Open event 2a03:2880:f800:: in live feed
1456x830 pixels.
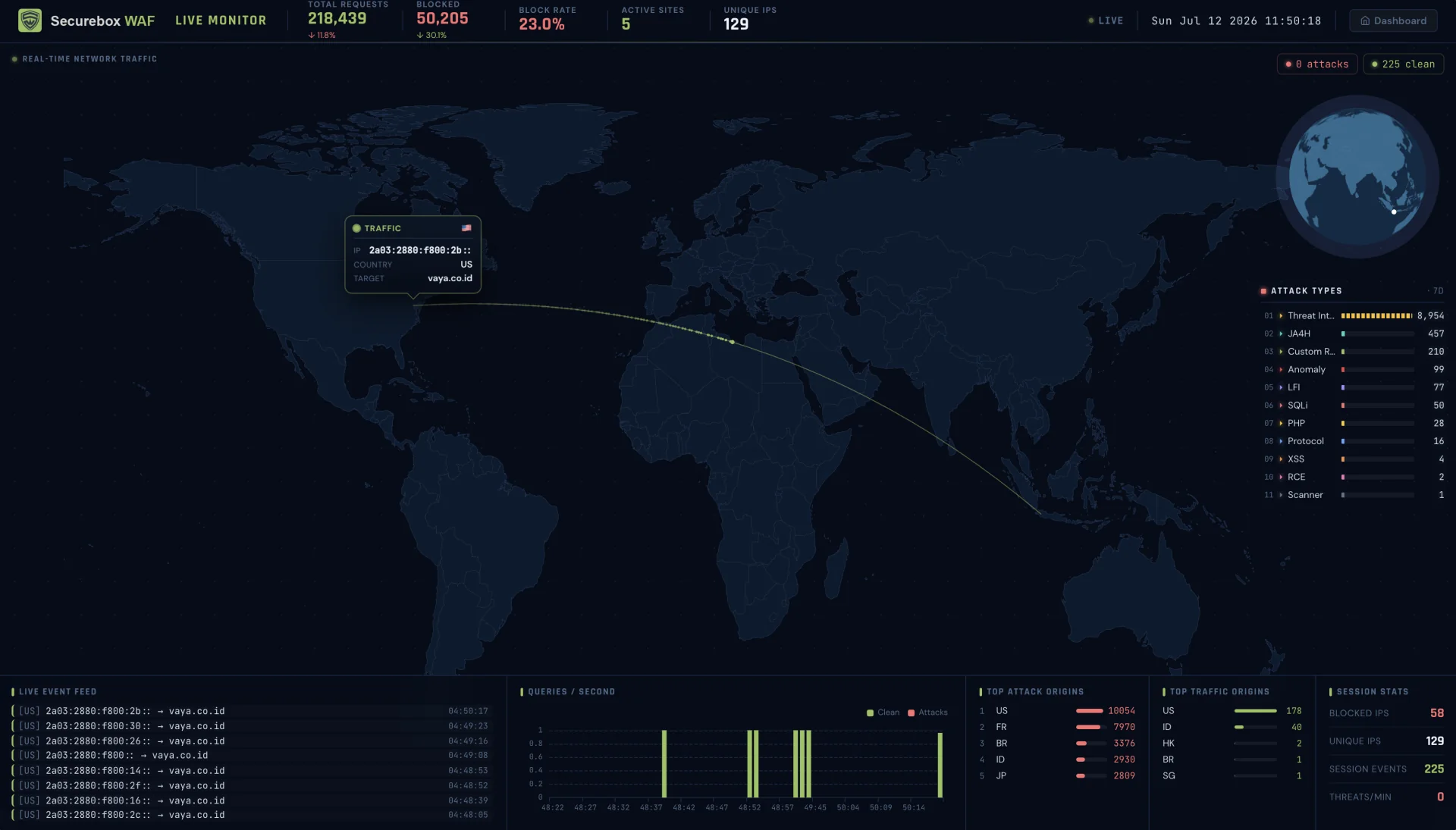click(x=250, y=756)
